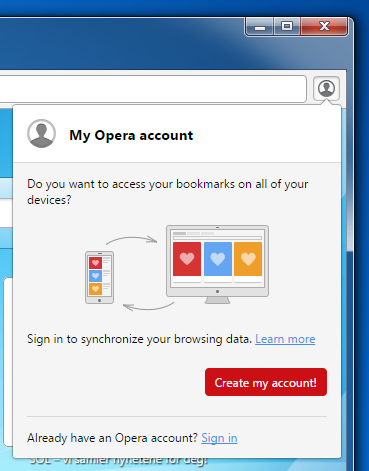Viewport: 369px width, 471px height.
Task: Maximize the browser window
Action: pos(287,26)
